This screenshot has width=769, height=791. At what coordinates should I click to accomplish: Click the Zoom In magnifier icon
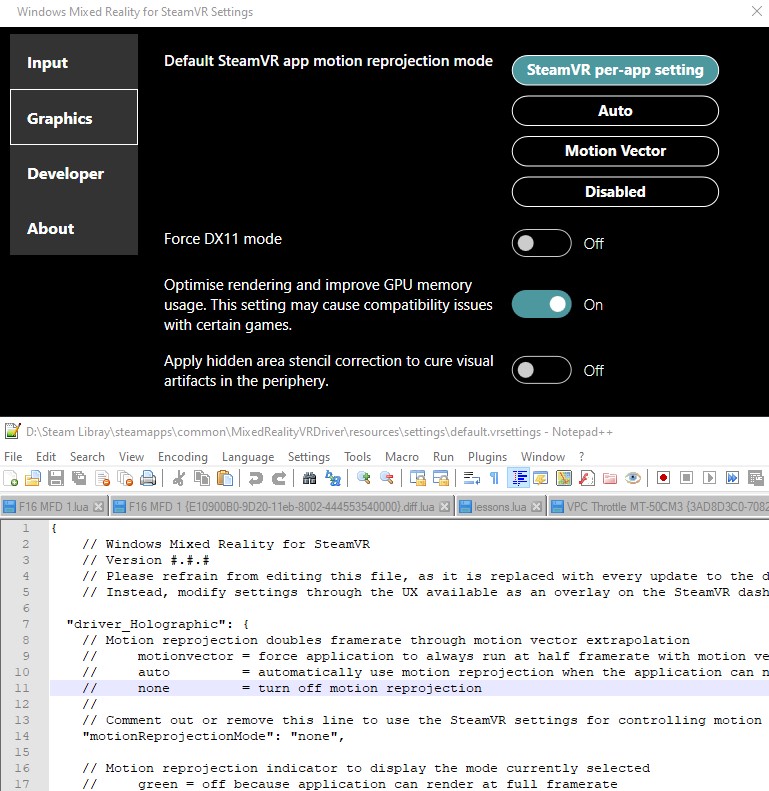(x=363, y=478)
